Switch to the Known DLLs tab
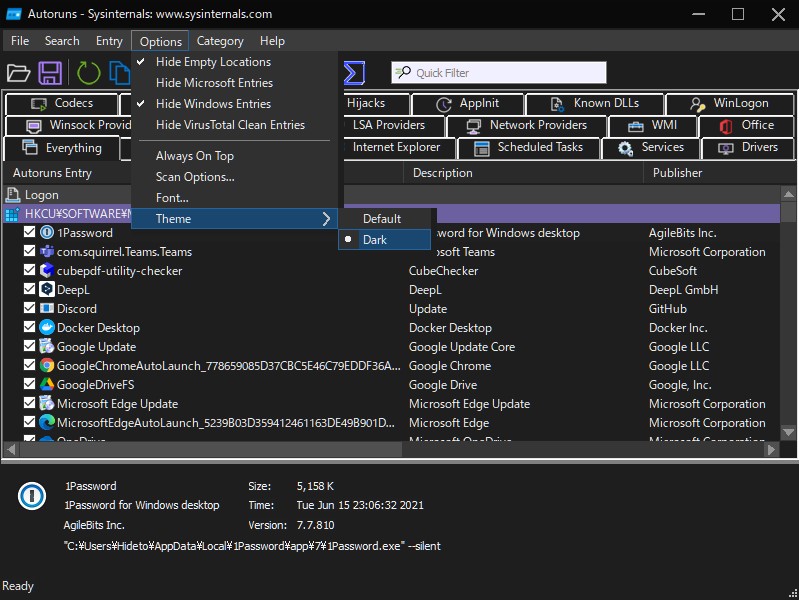 595,103
